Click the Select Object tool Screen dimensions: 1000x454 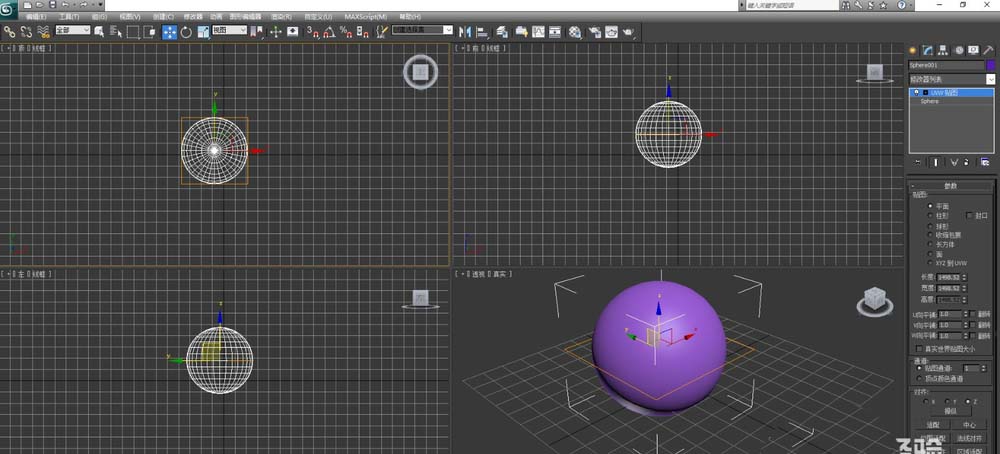click(x=99, y=31)
